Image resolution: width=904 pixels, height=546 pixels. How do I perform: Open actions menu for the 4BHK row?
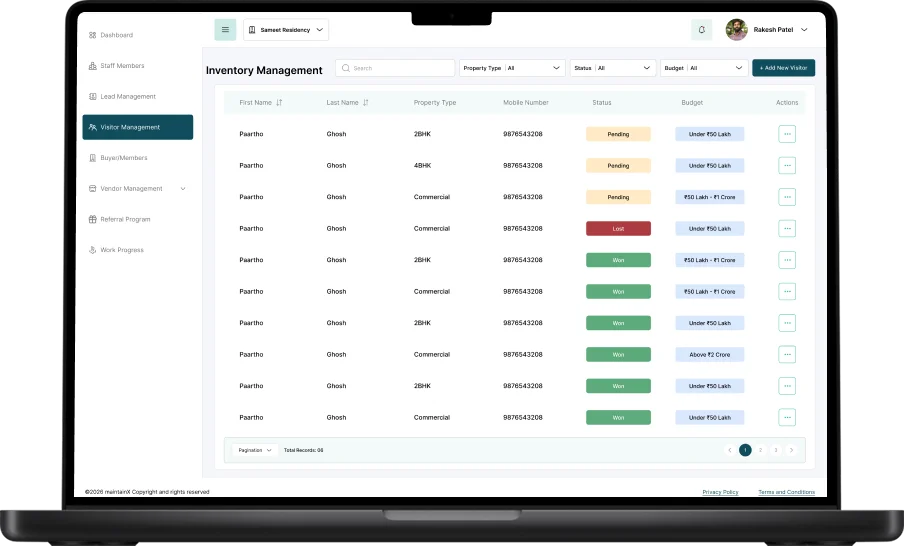click(x=787, y=165)
